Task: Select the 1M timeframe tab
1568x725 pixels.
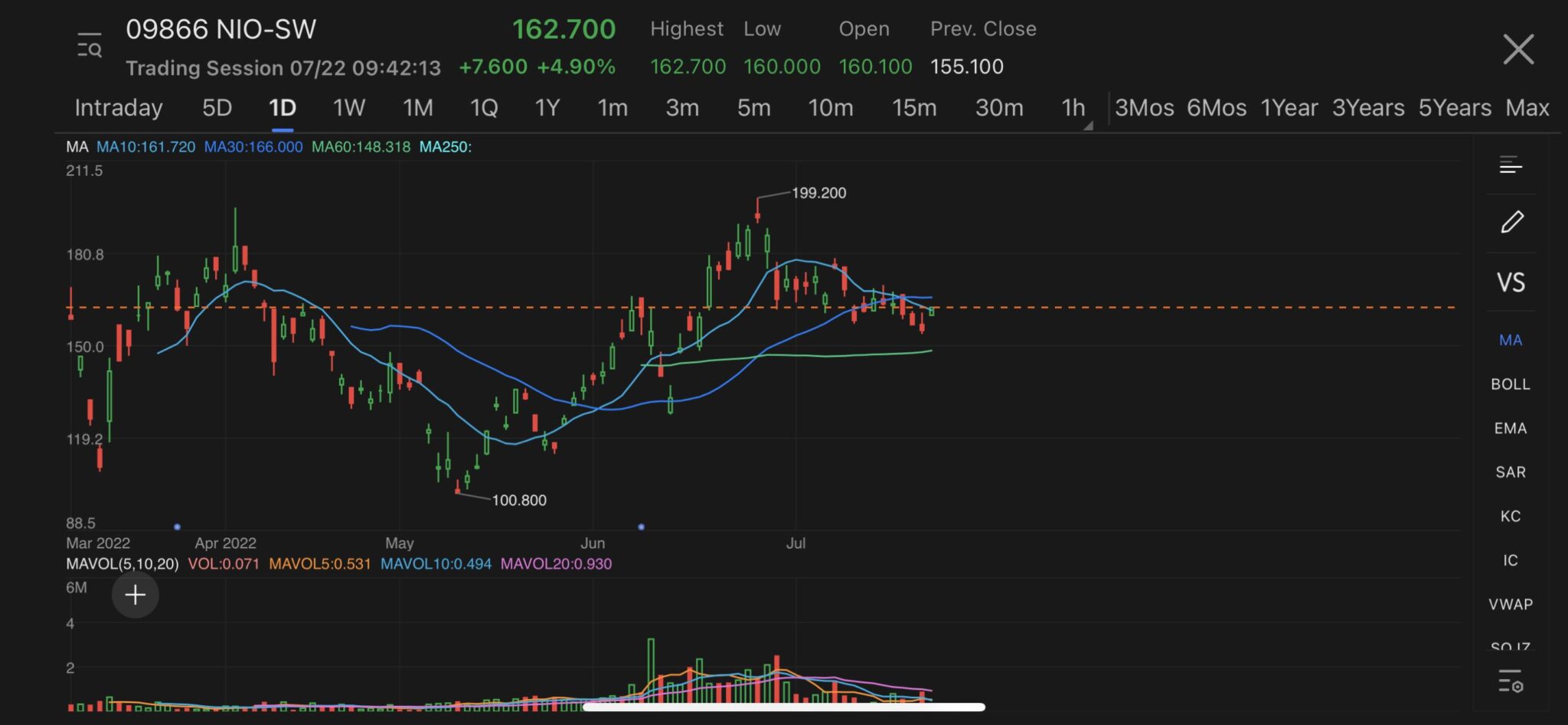Action: (x=418, y=108)
